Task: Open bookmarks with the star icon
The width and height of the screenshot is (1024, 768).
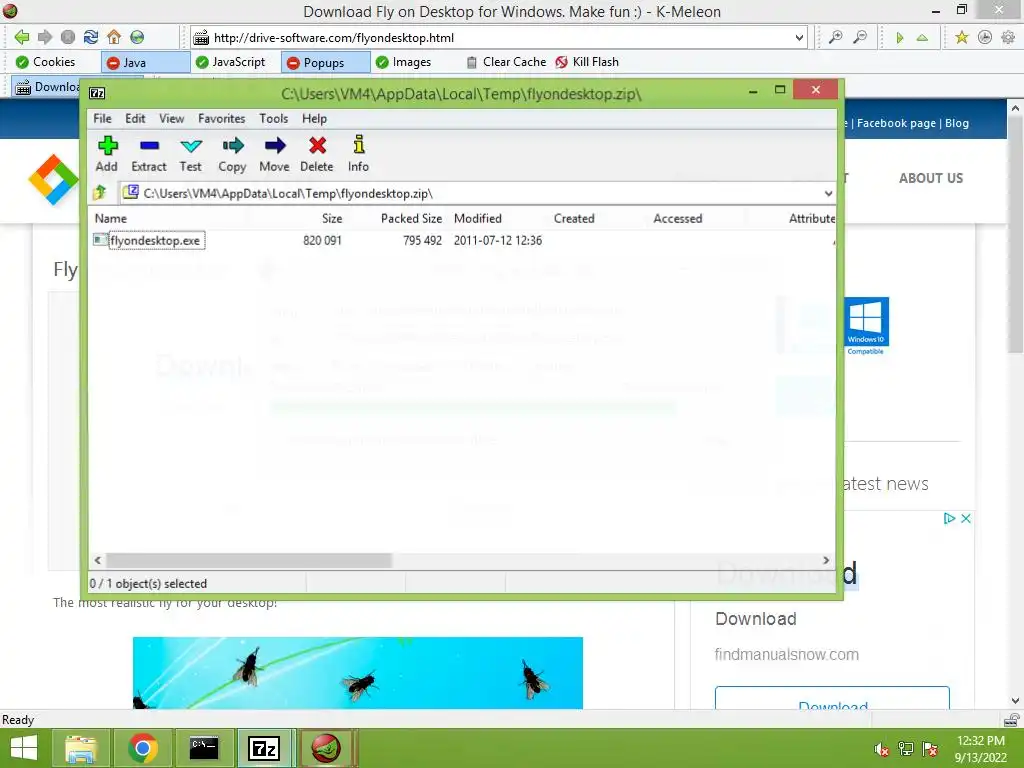Action: [961, 37]
